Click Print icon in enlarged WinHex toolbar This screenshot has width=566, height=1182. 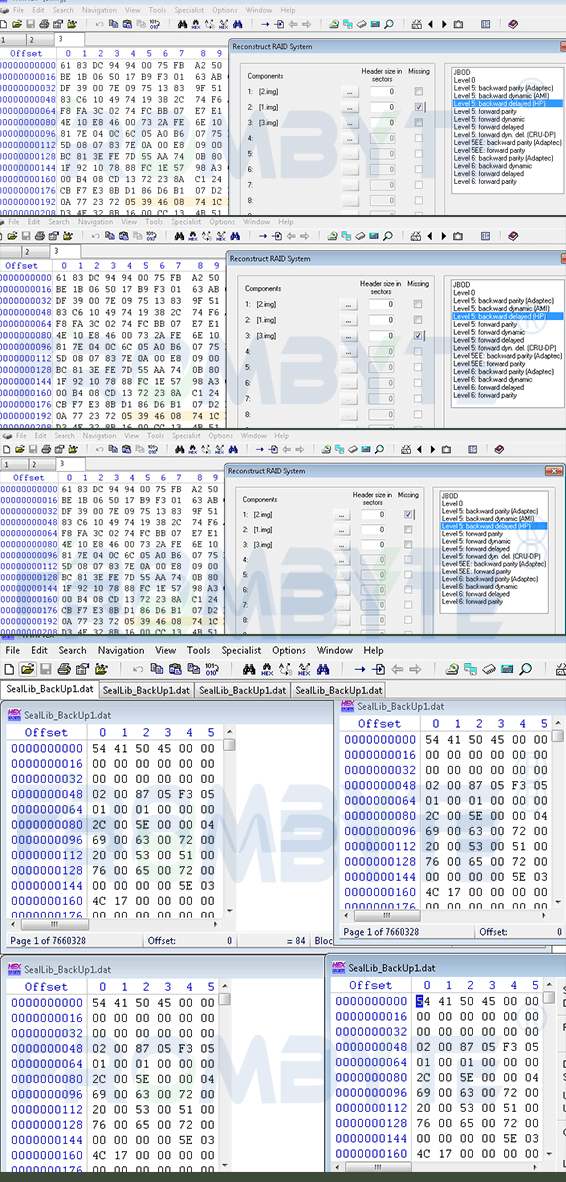(64, 669)
